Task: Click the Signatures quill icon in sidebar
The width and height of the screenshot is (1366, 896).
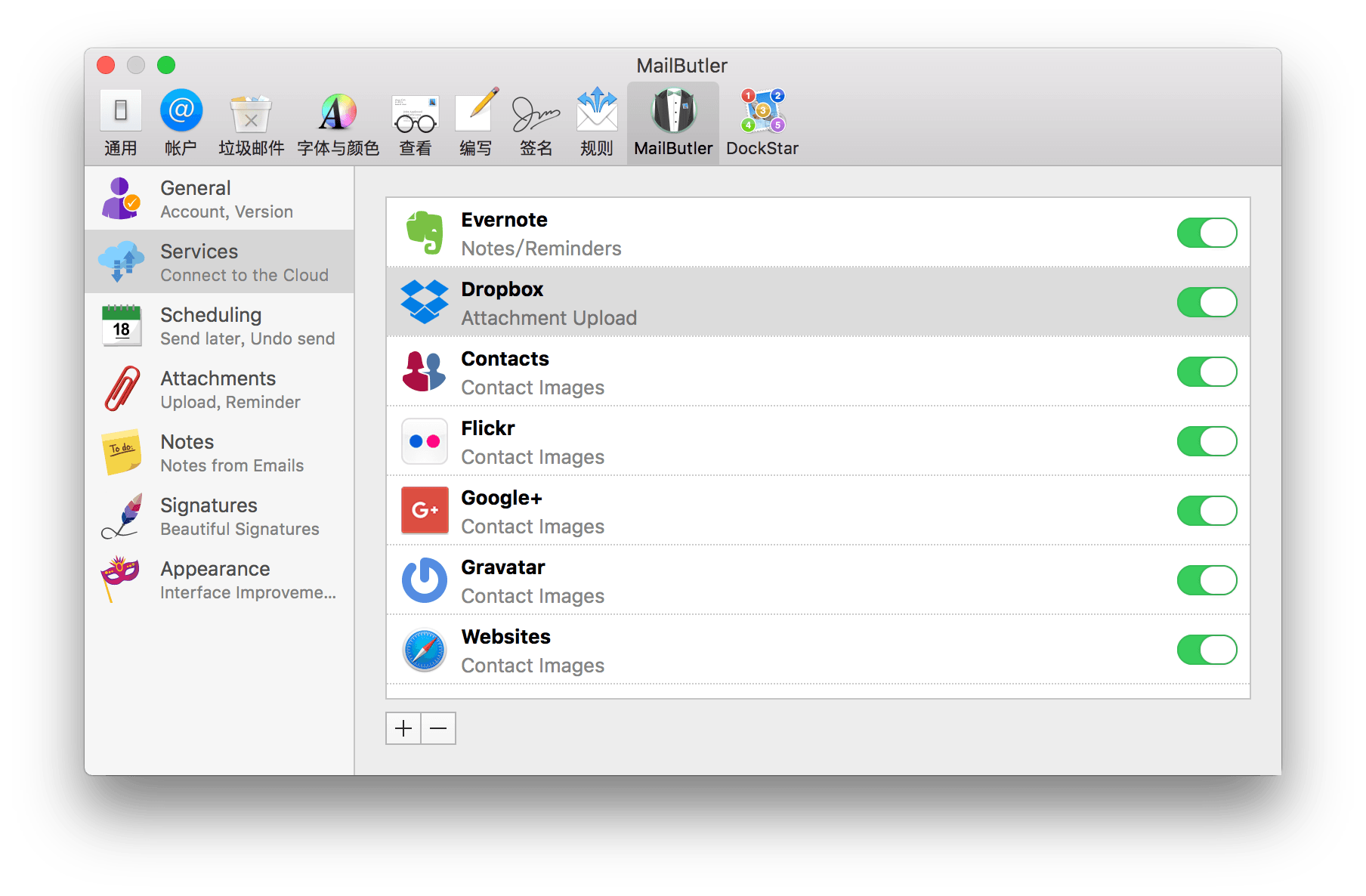Action: (121, 515)
